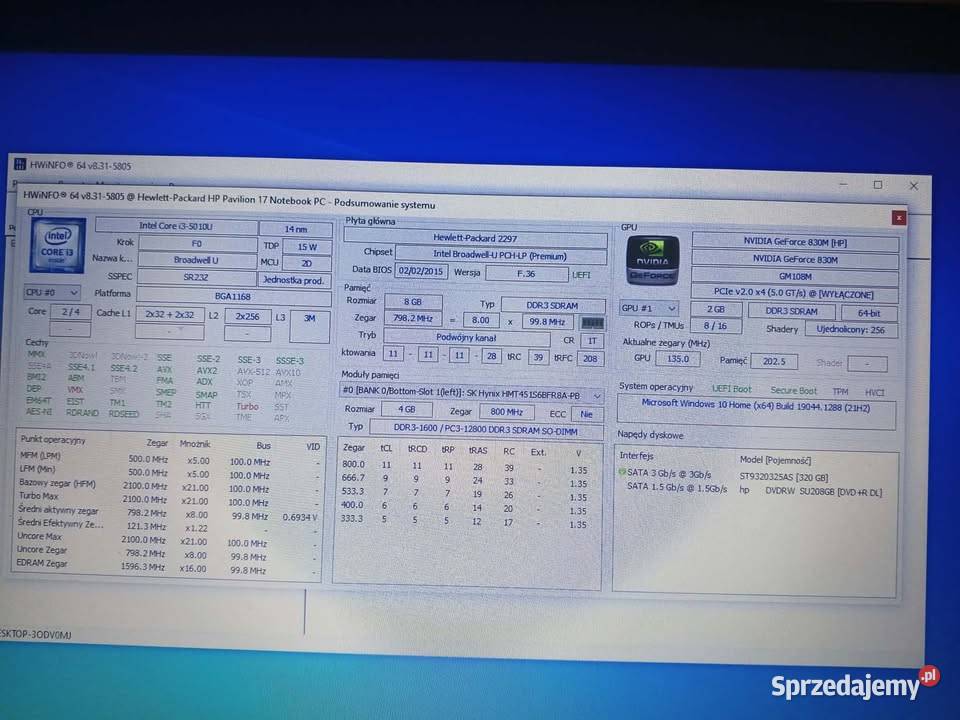Click the 2 GB video memory field
This screenshot has width=960, height=720.
tap(716, 309)
